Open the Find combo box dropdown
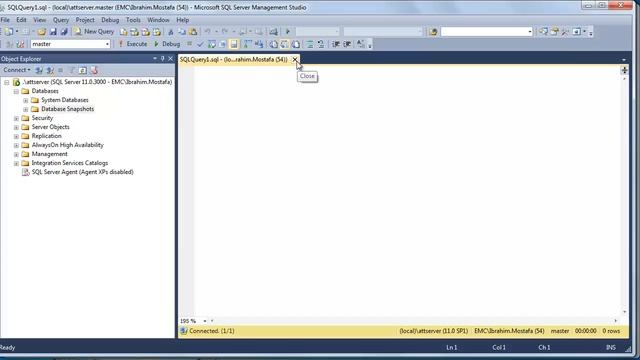This screenshot has width=640, height=360. 530,31
